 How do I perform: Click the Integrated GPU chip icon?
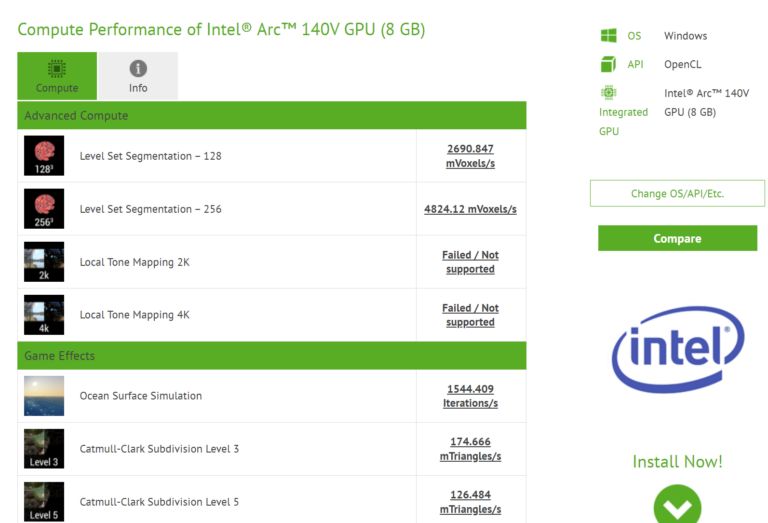[x=608, y=93]
